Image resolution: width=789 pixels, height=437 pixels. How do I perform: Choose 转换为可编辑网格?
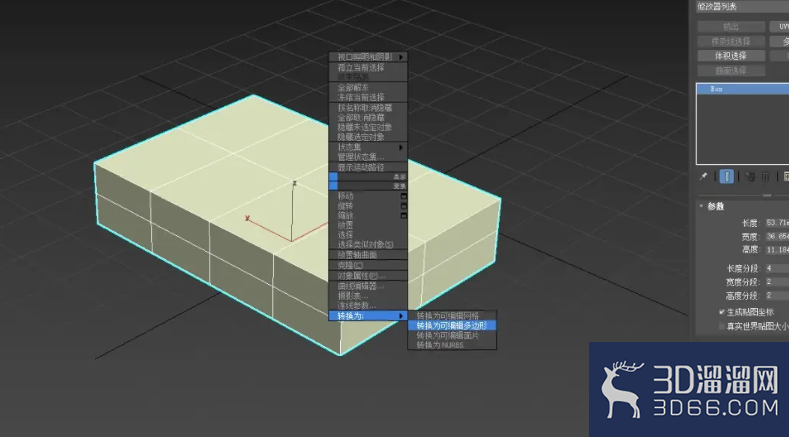point(452,316)
